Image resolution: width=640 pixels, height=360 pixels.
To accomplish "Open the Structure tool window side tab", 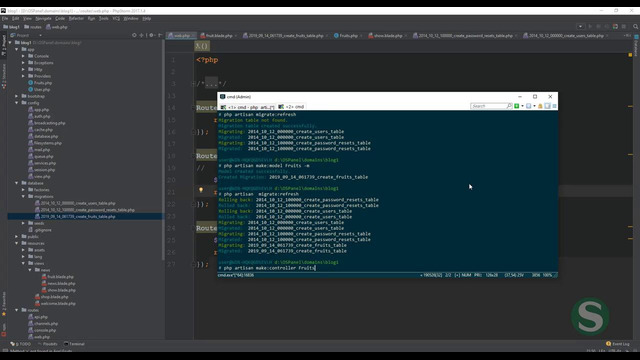I will (x=4, y=76).
